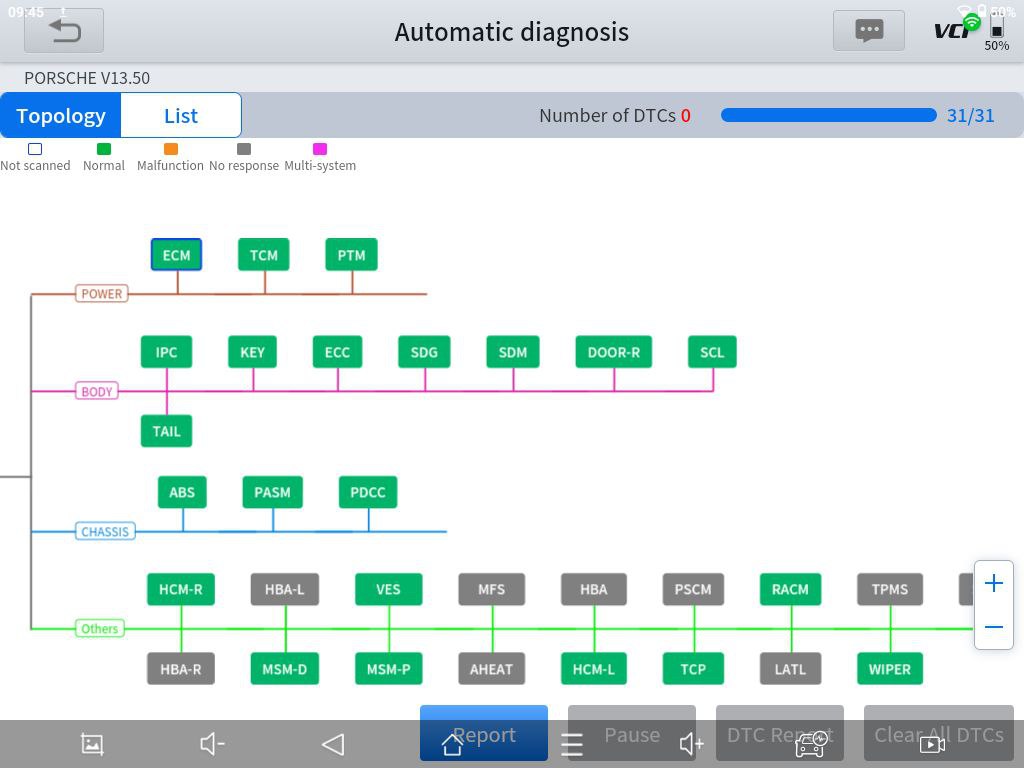
Task: Click the orange Malfunction legend swatch
Action: (170, 149)
